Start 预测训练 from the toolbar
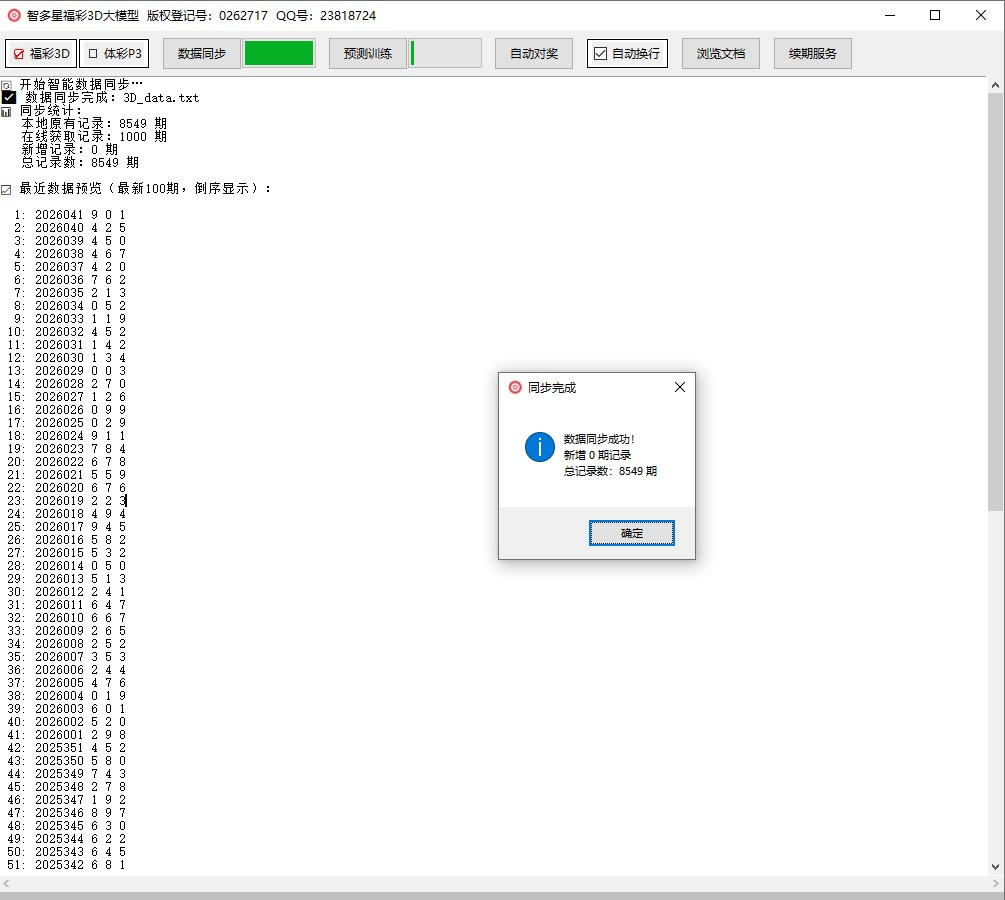This screenshot has width=1005, height=900. 367,54
